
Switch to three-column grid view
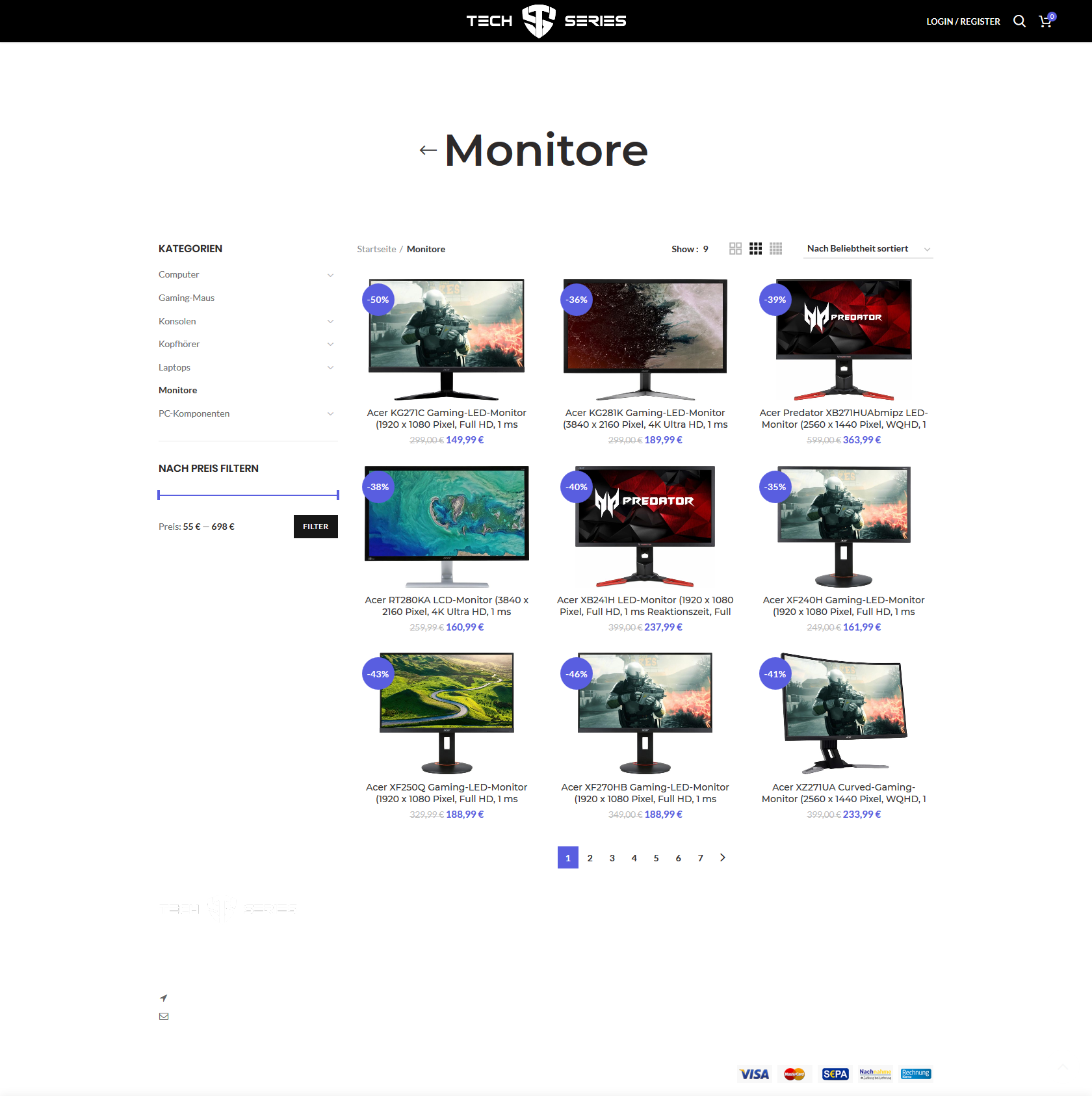pyautogui.click(x=755, y=249)
